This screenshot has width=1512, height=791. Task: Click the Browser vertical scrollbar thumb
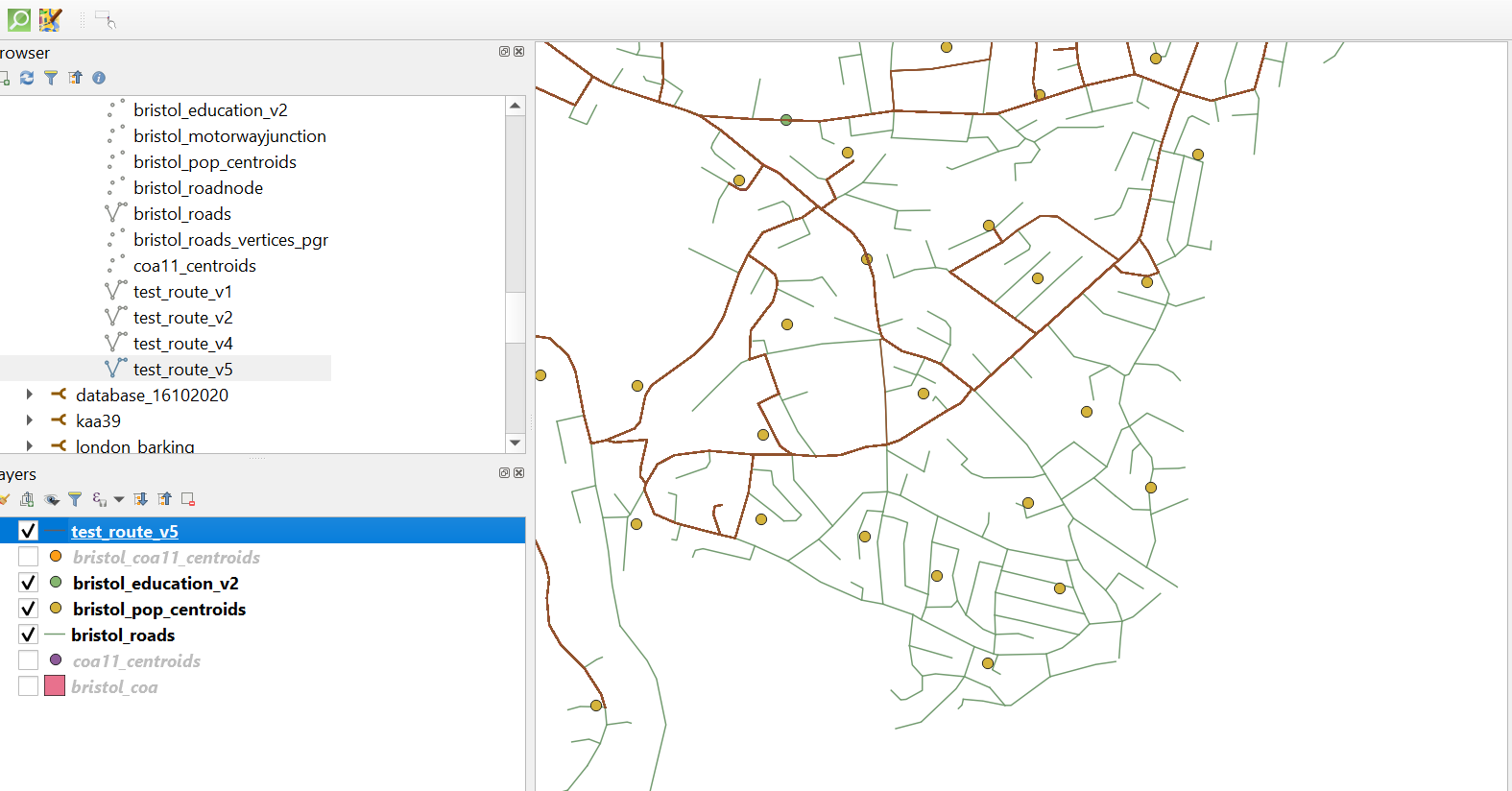[x=516, y=317]
